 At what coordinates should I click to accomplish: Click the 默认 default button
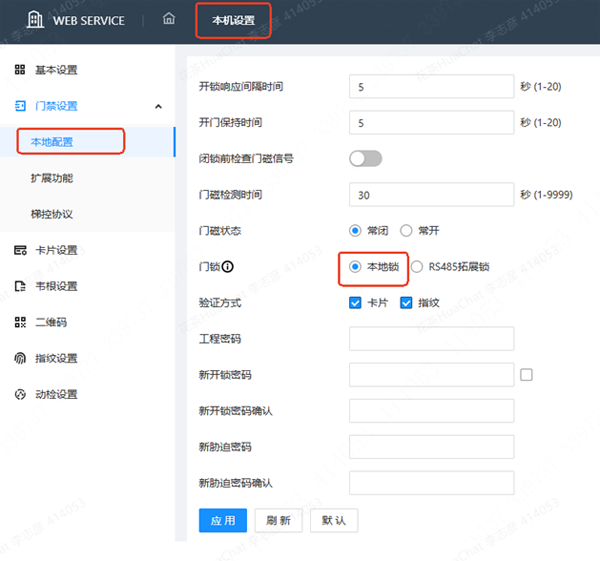(334, 520)
